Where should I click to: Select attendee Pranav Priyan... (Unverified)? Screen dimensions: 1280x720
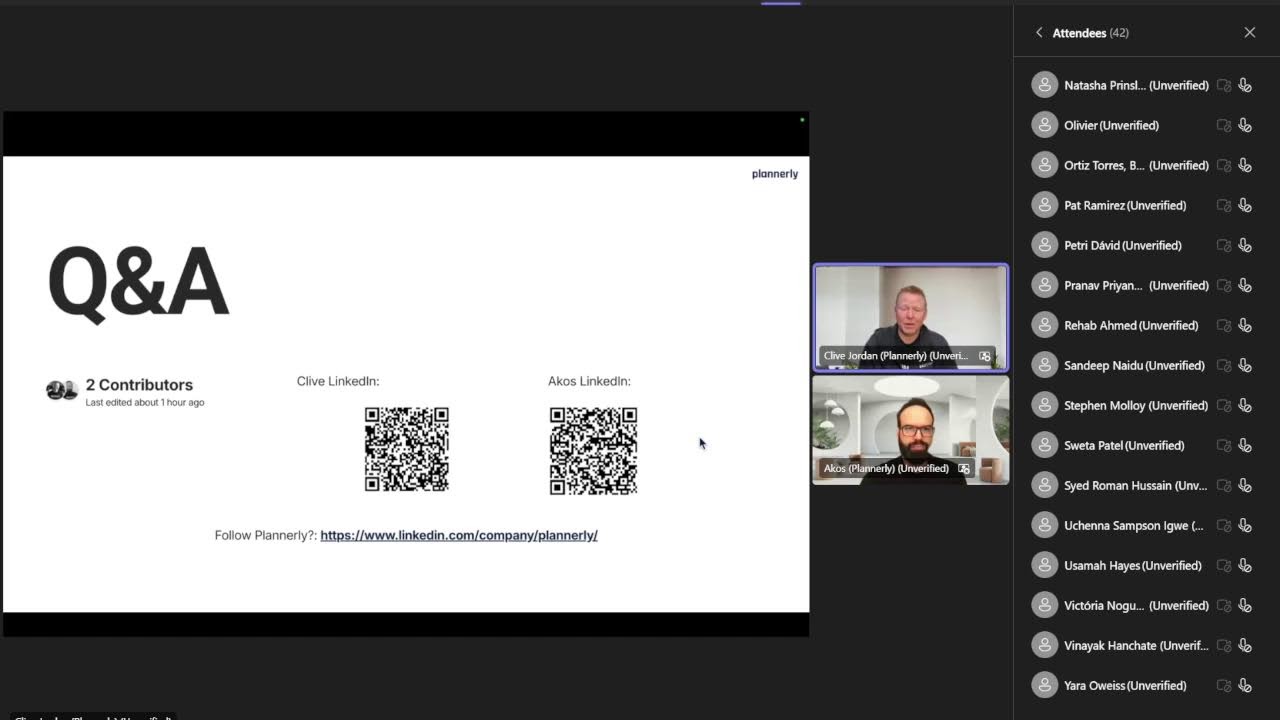(x=1141, y=285)
